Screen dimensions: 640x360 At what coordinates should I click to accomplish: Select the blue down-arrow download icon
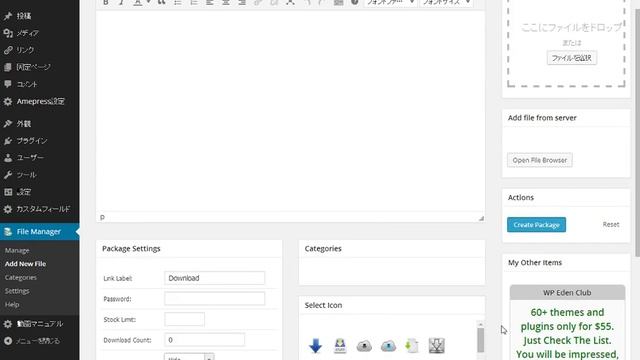click(315, 346)
